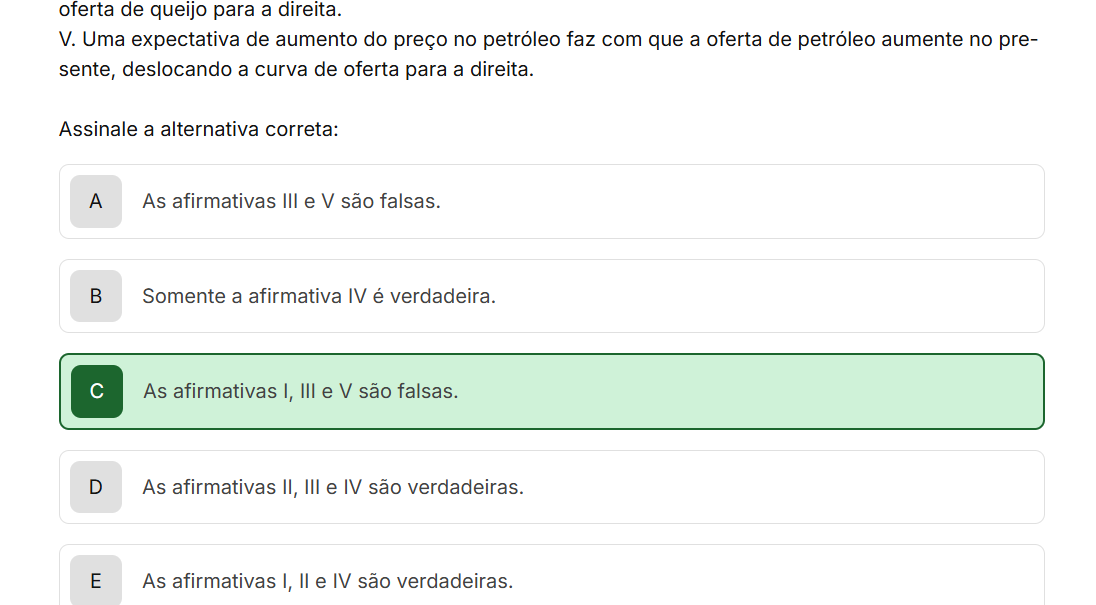1096x605 pixels.
Task: Click "verdadeiras" in option E
Action: pyautogui.click(x=461, y=581)
